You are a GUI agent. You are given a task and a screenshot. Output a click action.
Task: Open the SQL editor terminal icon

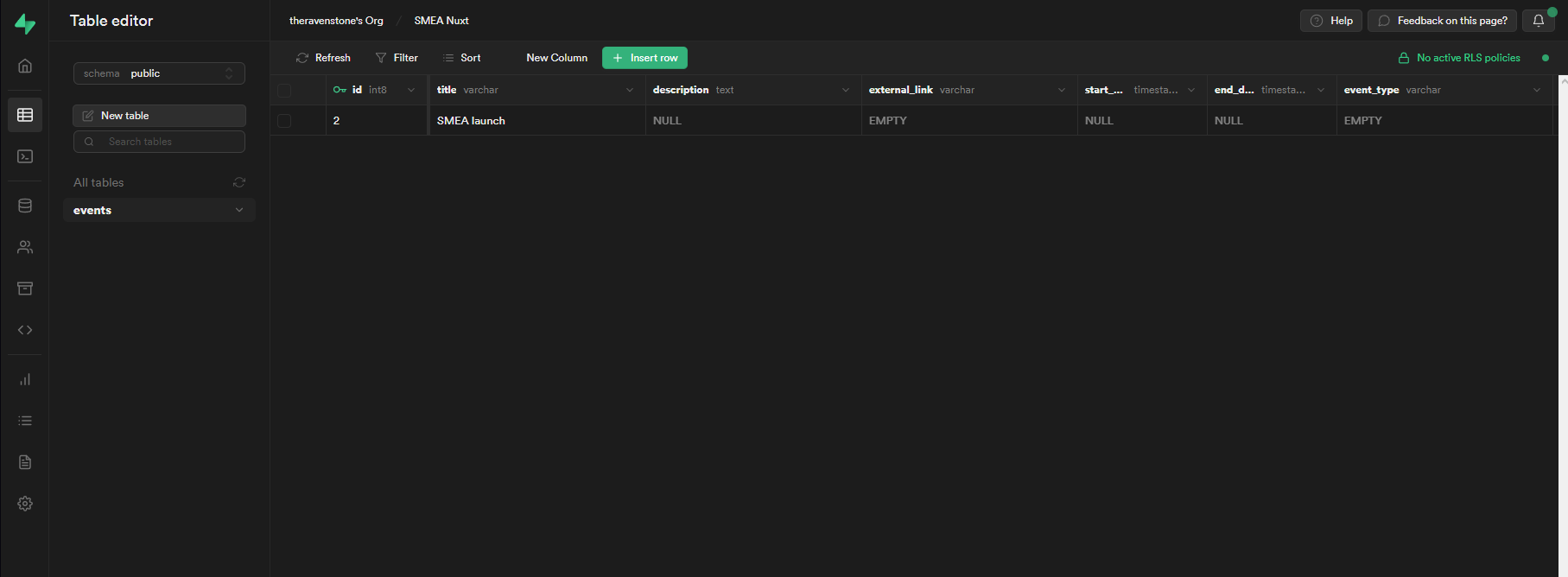click(x=25, y=156)
